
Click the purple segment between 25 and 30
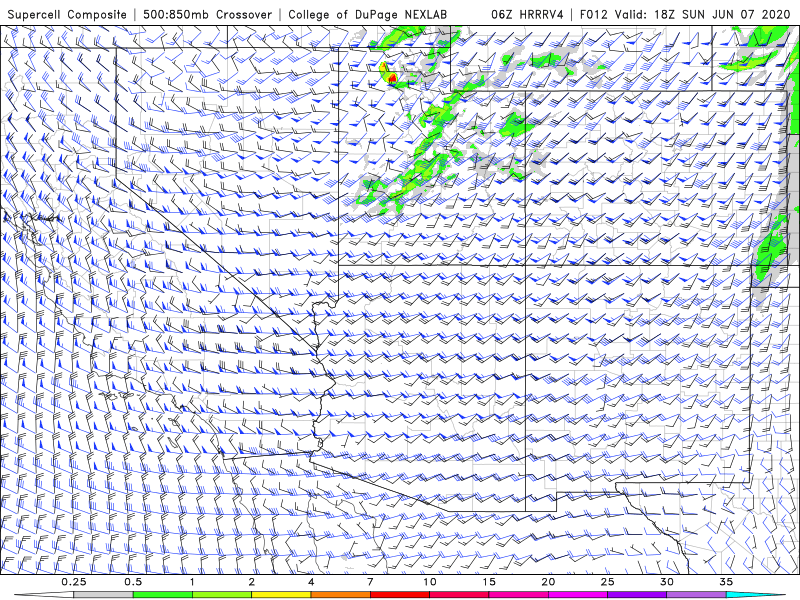[637, 595]
